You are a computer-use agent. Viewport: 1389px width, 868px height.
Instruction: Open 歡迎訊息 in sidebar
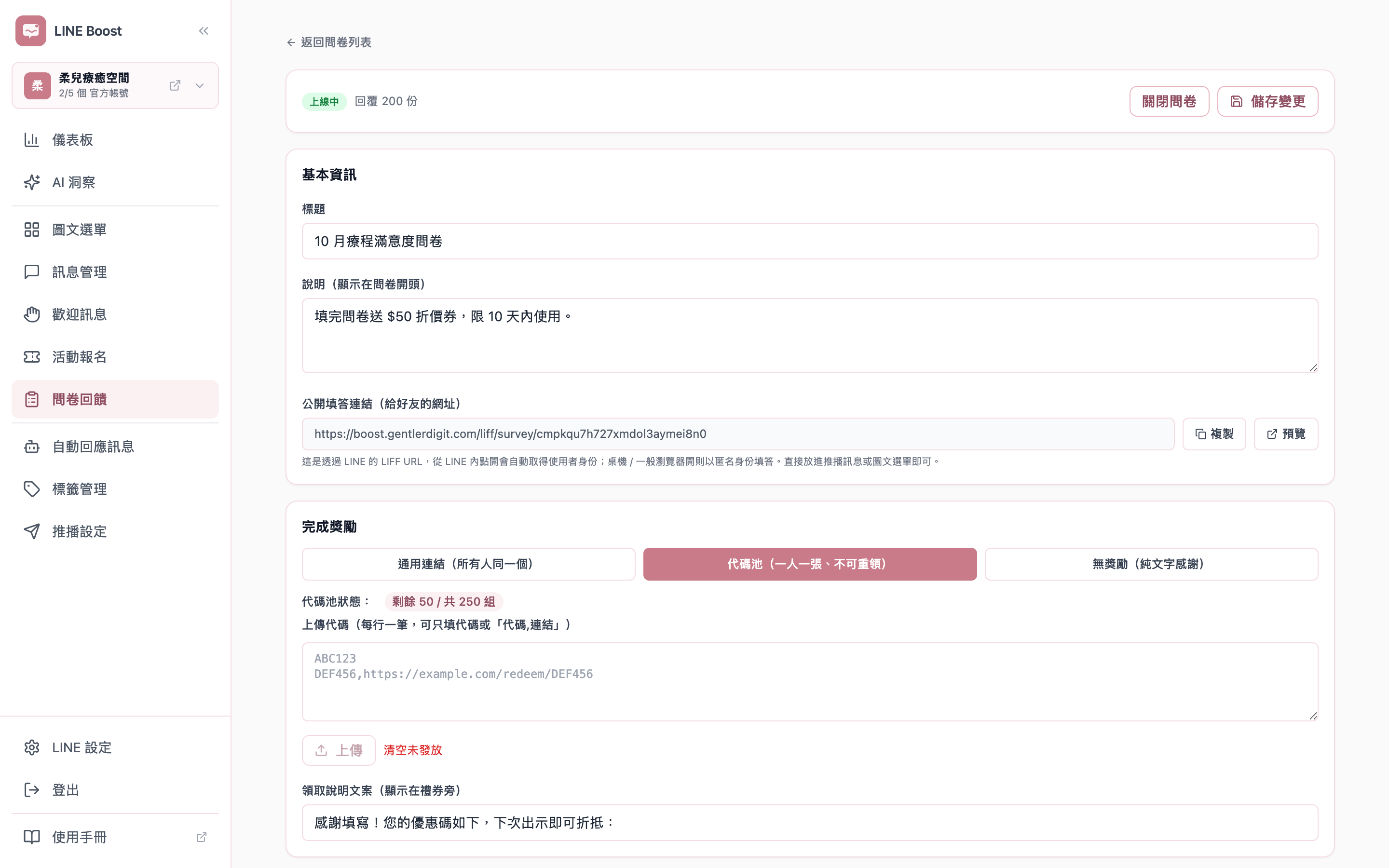point(115,314)
